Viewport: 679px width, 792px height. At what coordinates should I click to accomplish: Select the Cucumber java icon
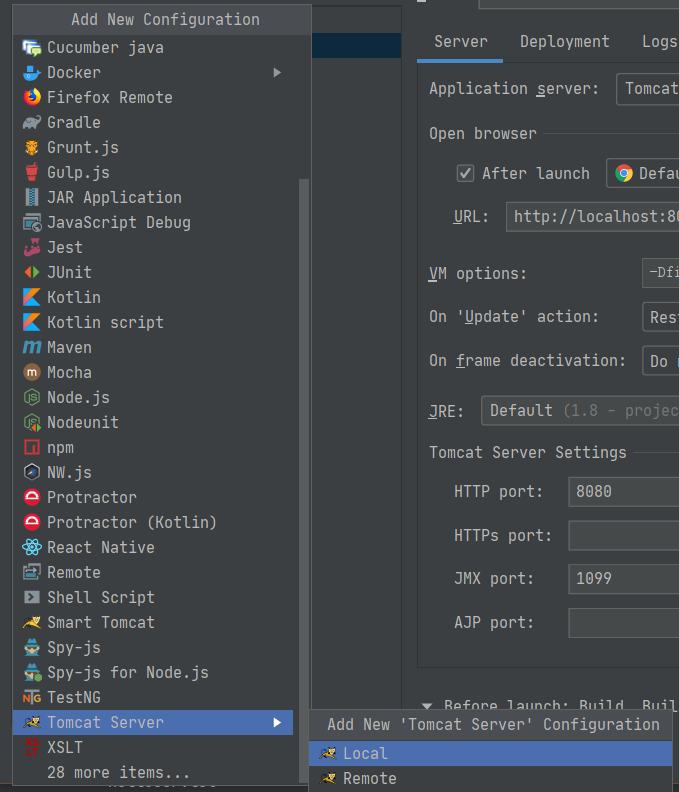click(x=31, y=48)
